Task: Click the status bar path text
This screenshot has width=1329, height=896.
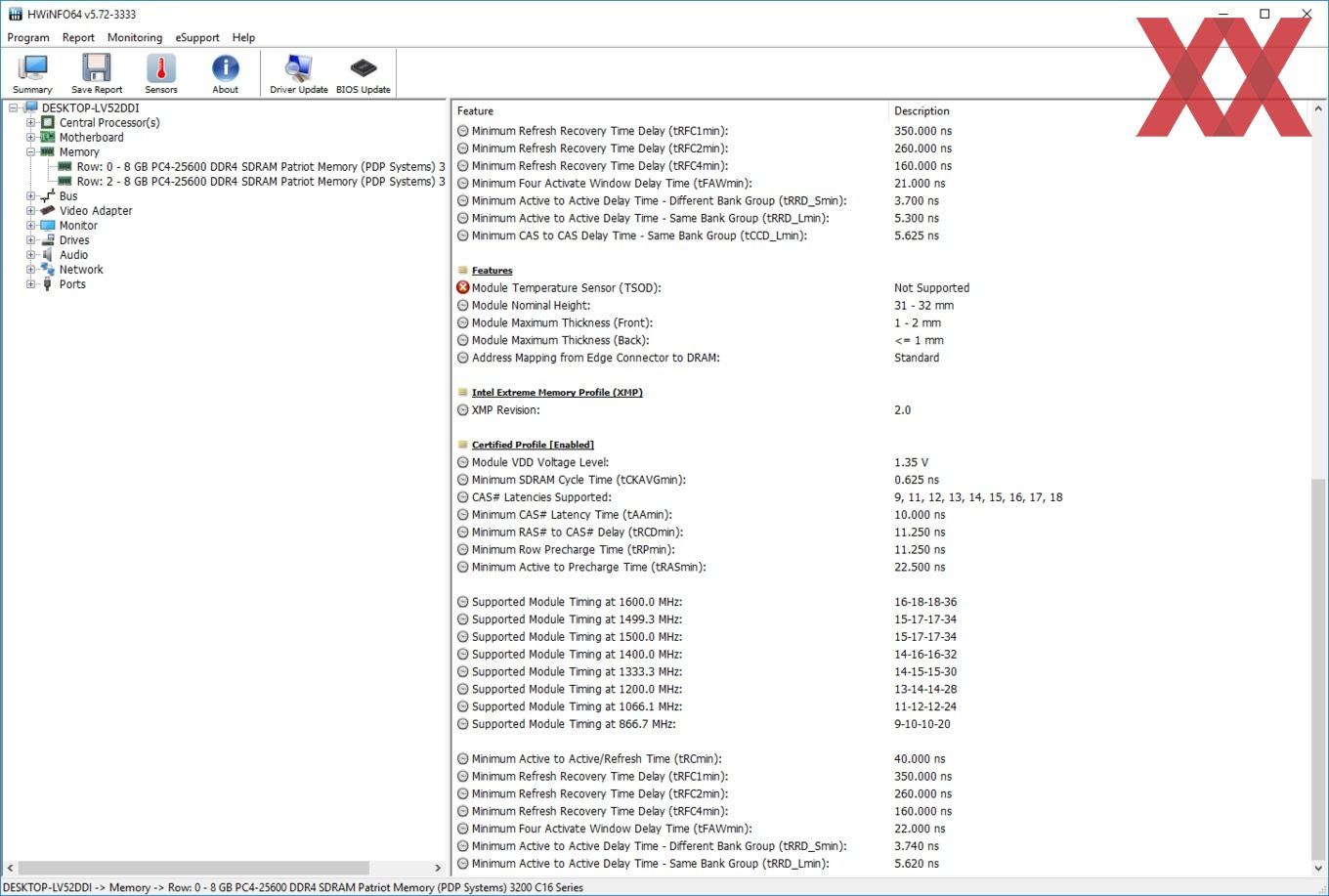Action: pyautogui.click(x=293, y=887)
